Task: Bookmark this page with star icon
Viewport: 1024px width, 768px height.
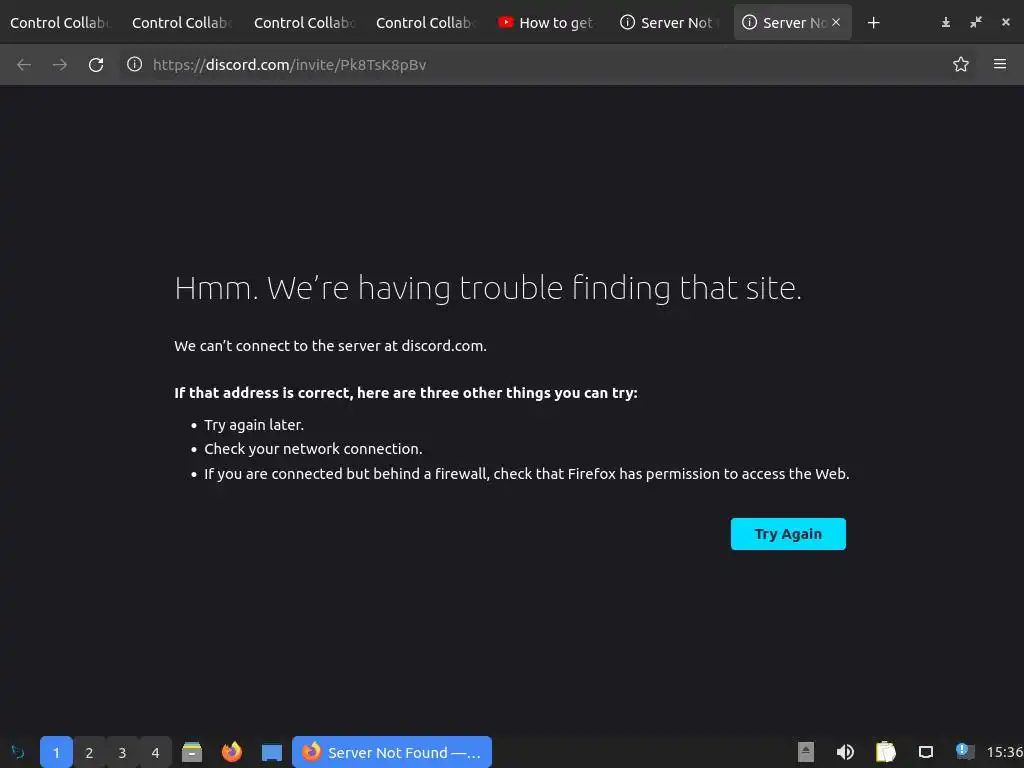Action: coord(960,64)
